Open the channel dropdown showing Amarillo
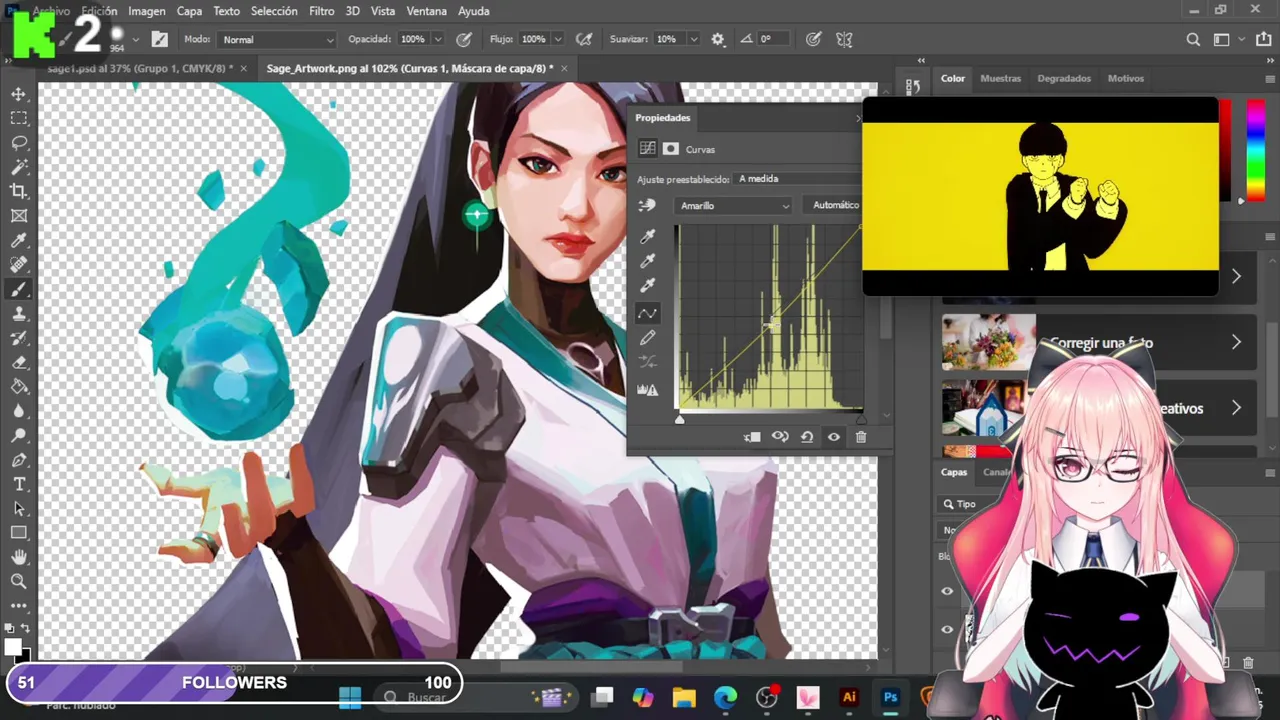The image size is (1280, 720). pyautogui.click(x=734, y=205)
